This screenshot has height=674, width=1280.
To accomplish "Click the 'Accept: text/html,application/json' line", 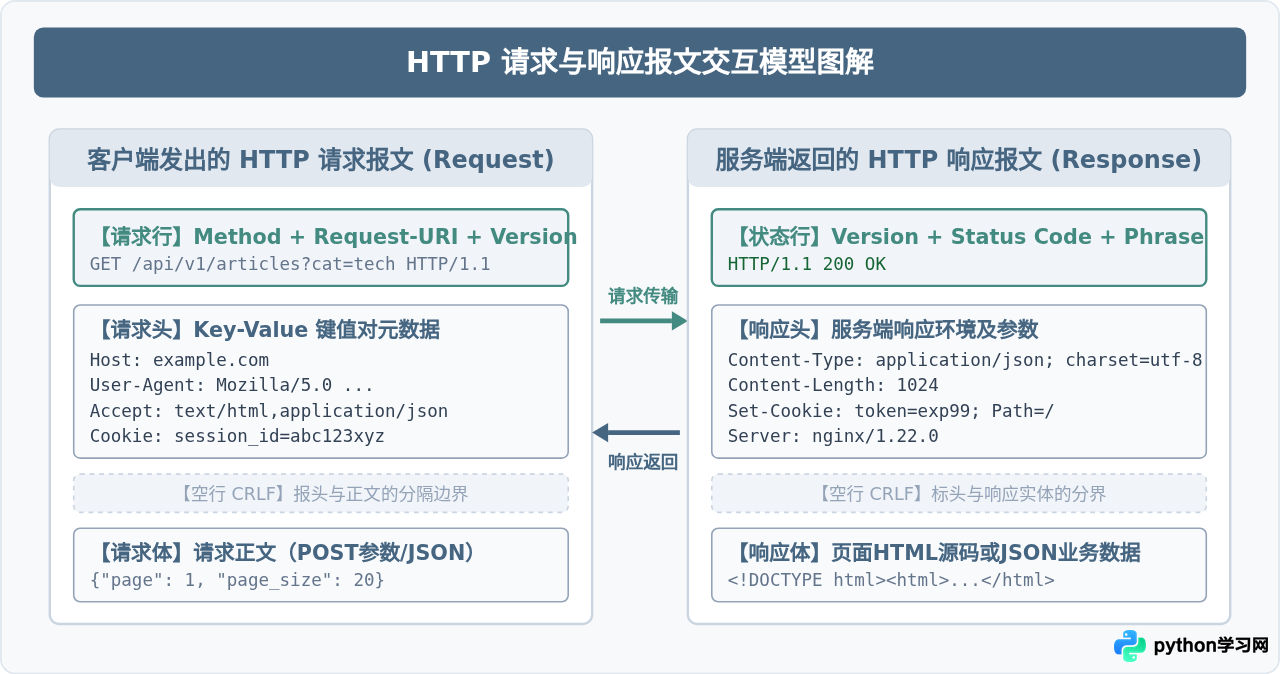I will tap(269, 411).
